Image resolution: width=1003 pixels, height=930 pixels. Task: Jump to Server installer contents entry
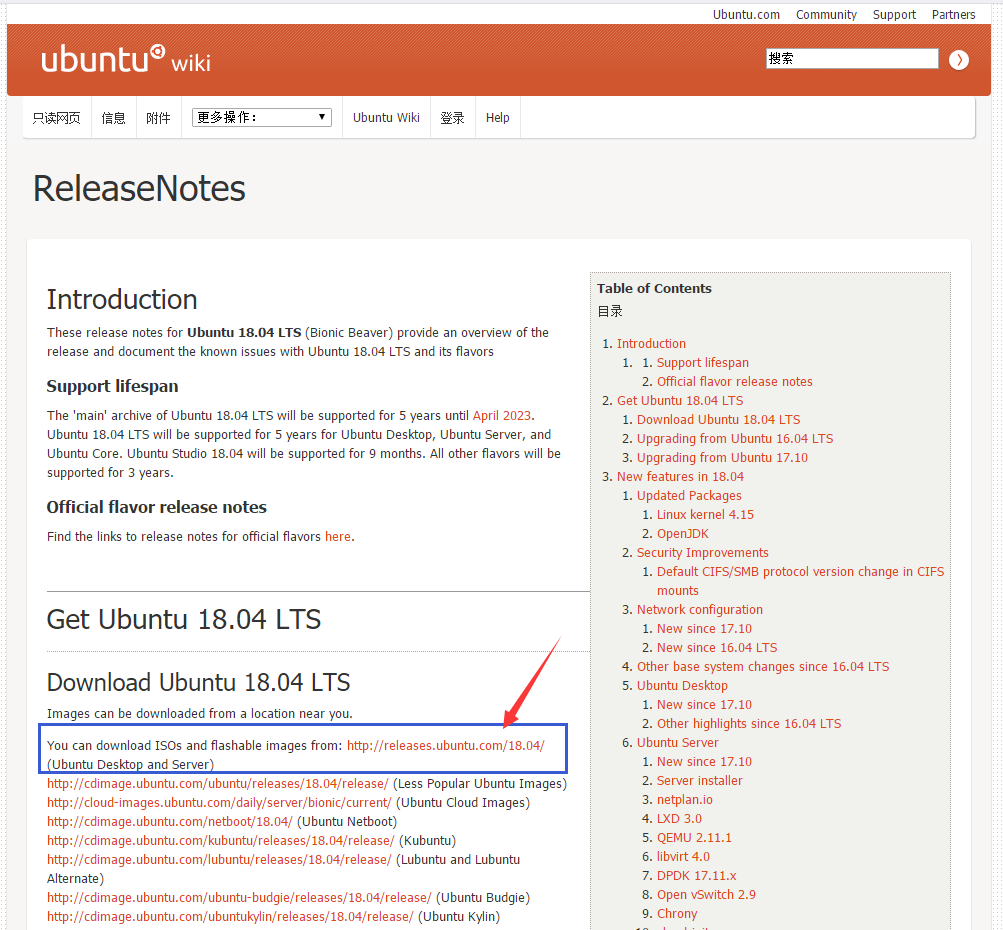[x=699, y=781]
